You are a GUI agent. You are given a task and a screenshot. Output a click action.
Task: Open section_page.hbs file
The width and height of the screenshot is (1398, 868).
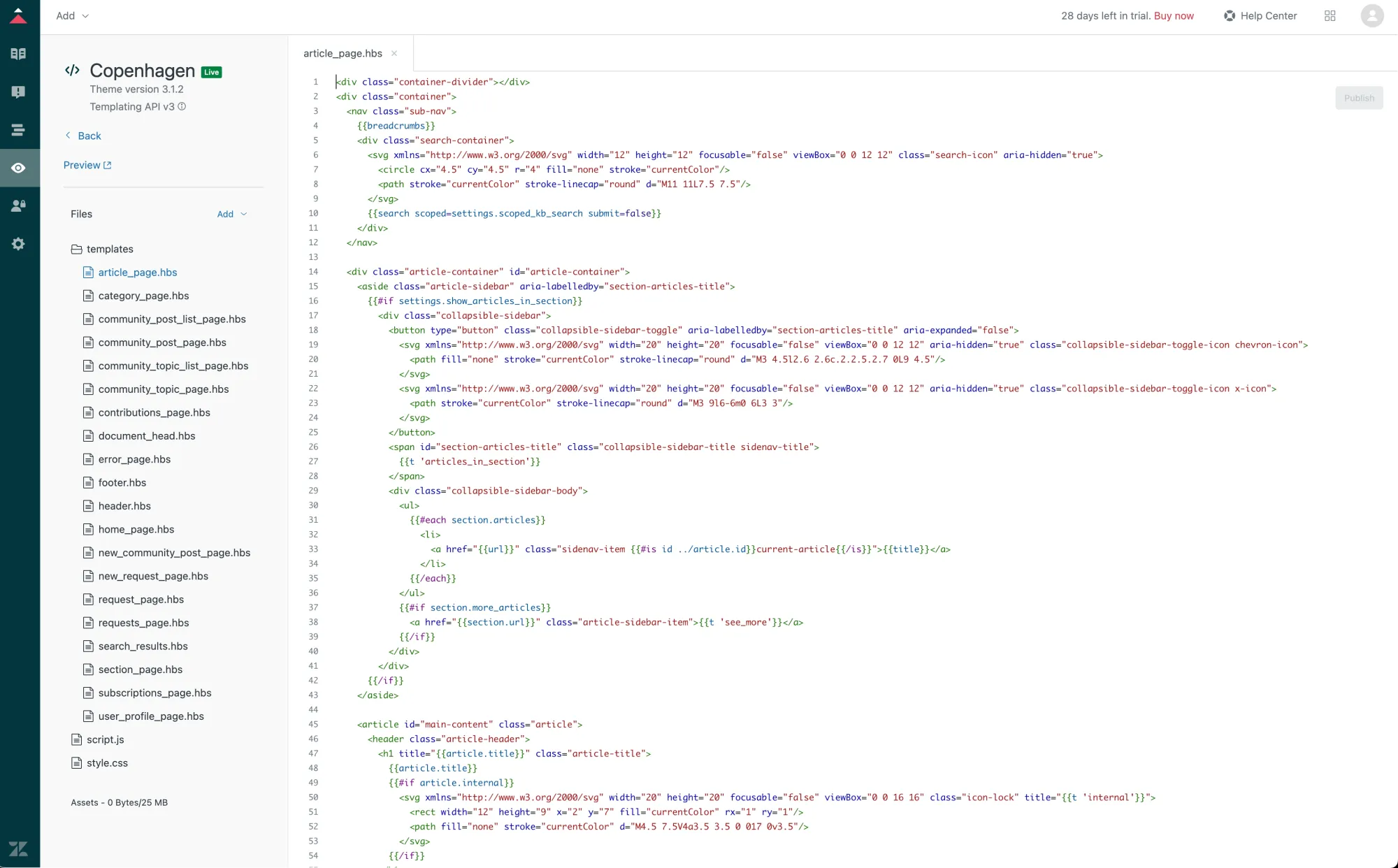(133, 670)
